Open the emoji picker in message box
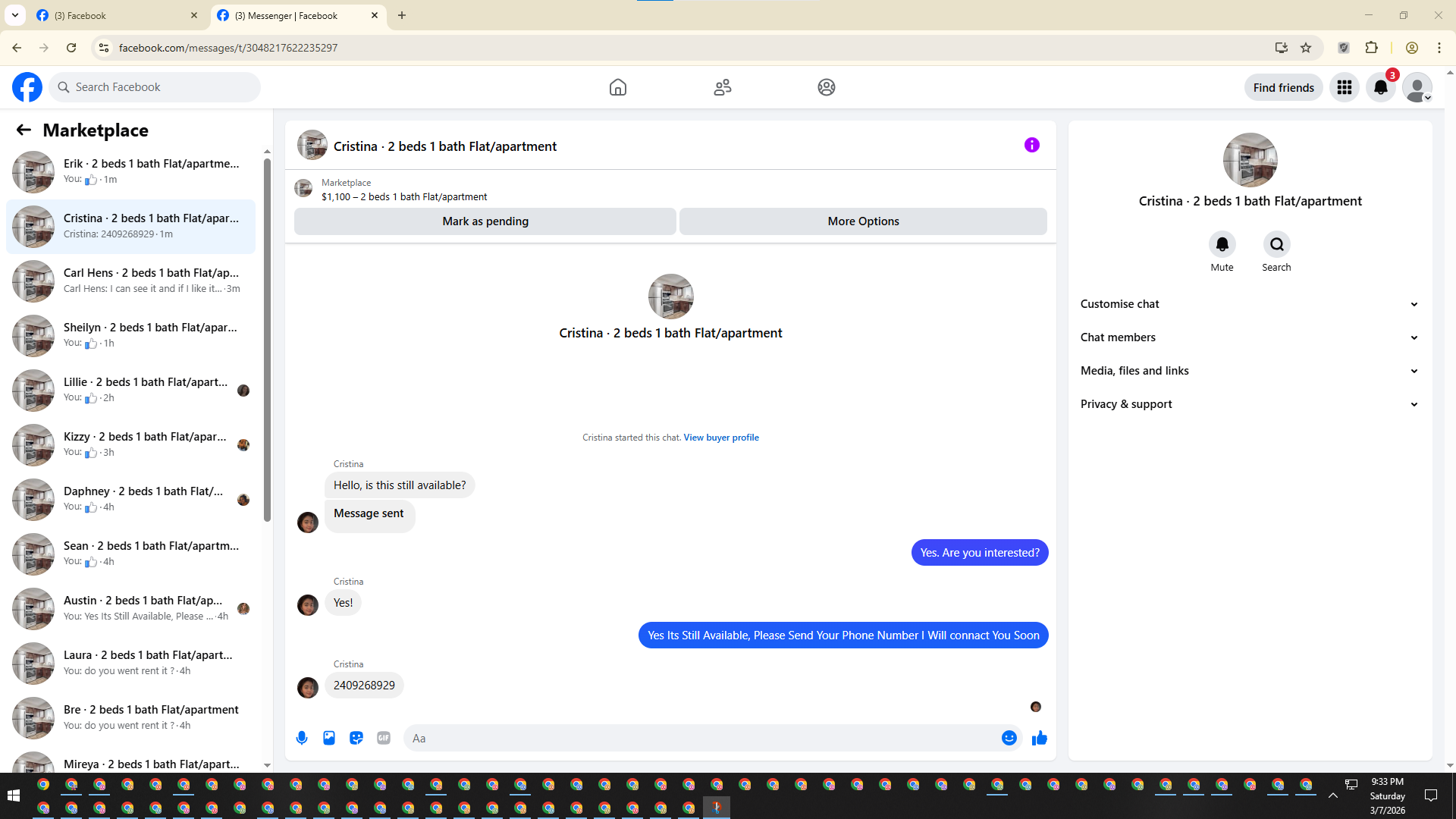The height and width of the screenshot is (819, 1456). tap(1009, 738)
